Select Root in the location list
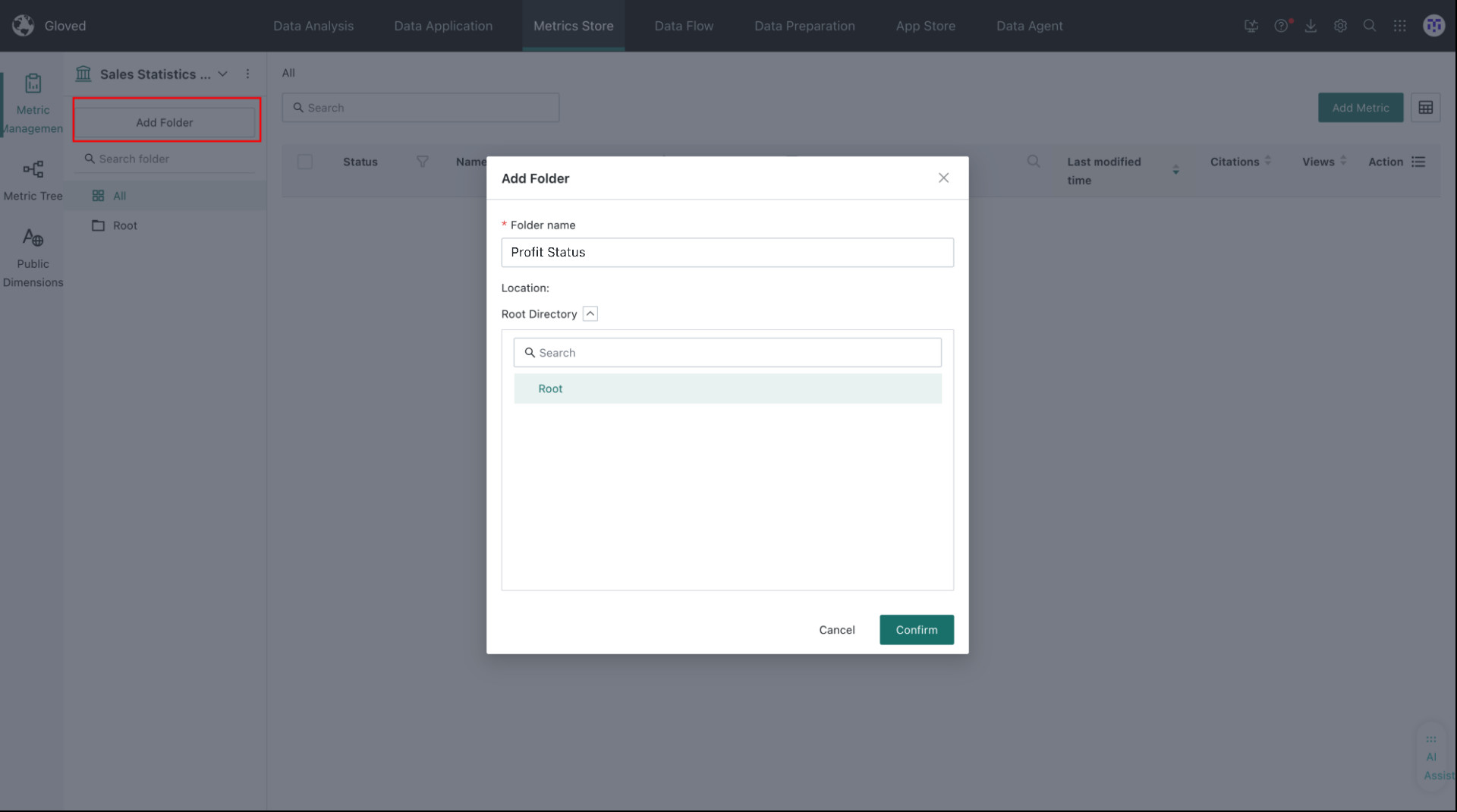 coord(727,389)
